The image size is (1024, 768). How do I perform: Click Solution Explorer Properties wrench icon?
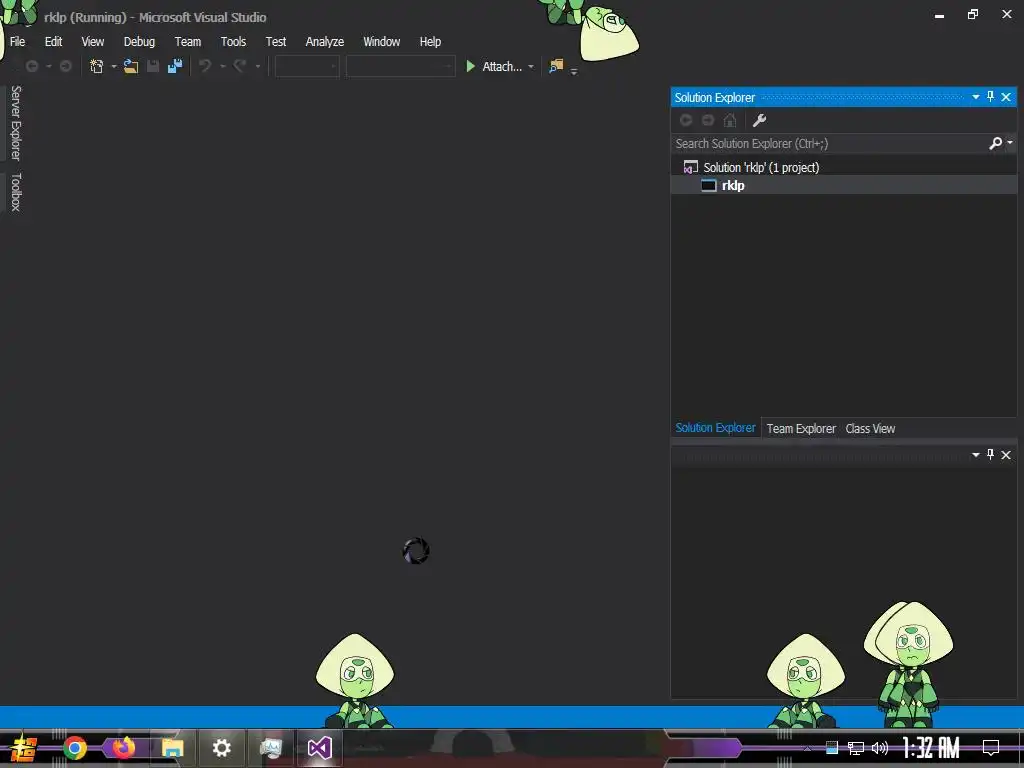click(x=759, y=120)
